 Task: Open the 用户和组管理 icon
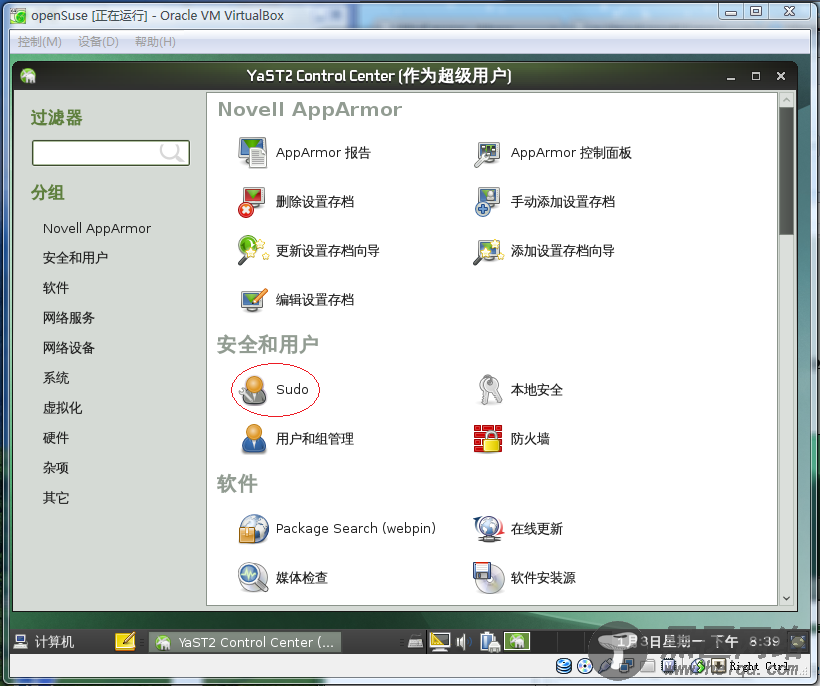(x=254, y=439)
